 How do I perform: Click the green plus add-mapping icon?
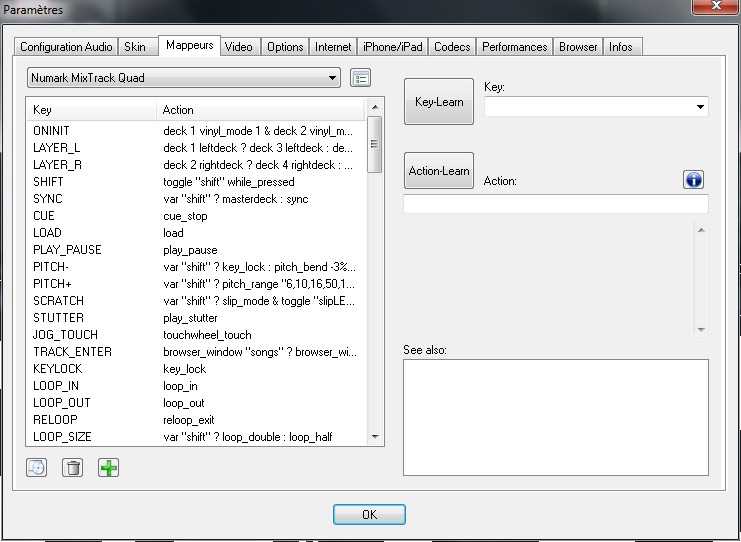click(x=108, y=467)
